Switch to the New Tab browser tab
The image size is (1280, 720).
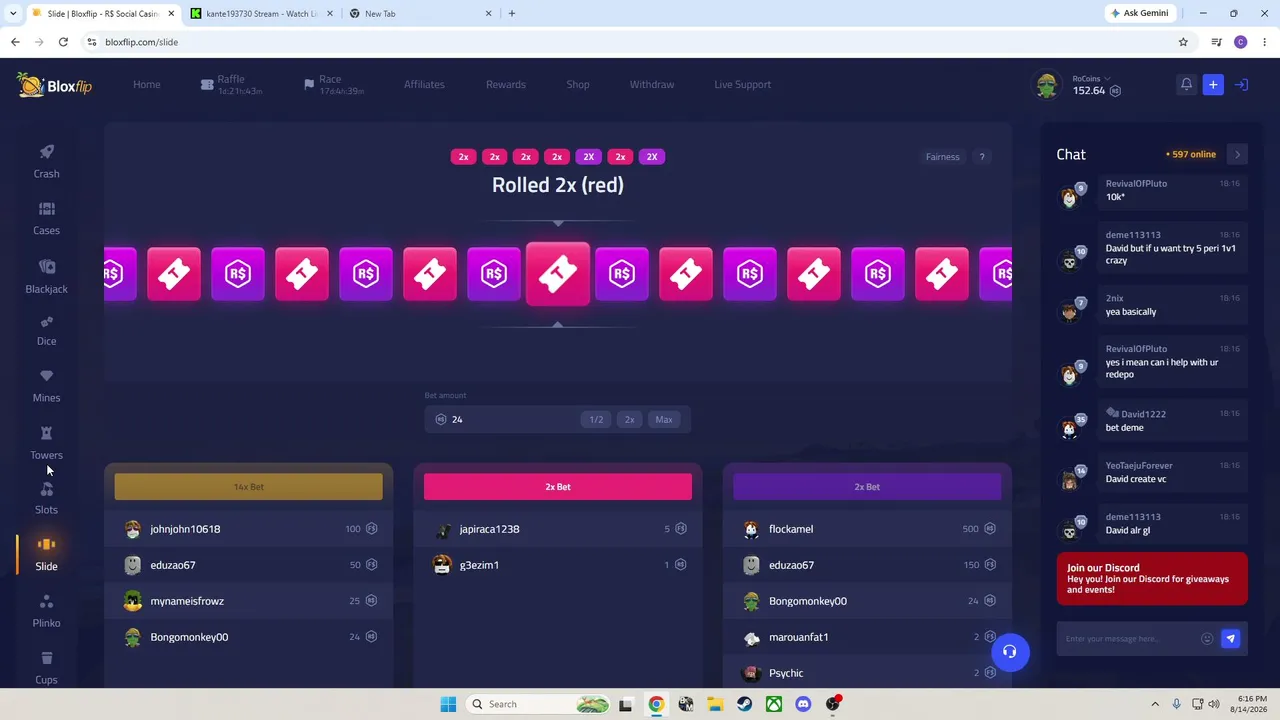pos(420,13)
